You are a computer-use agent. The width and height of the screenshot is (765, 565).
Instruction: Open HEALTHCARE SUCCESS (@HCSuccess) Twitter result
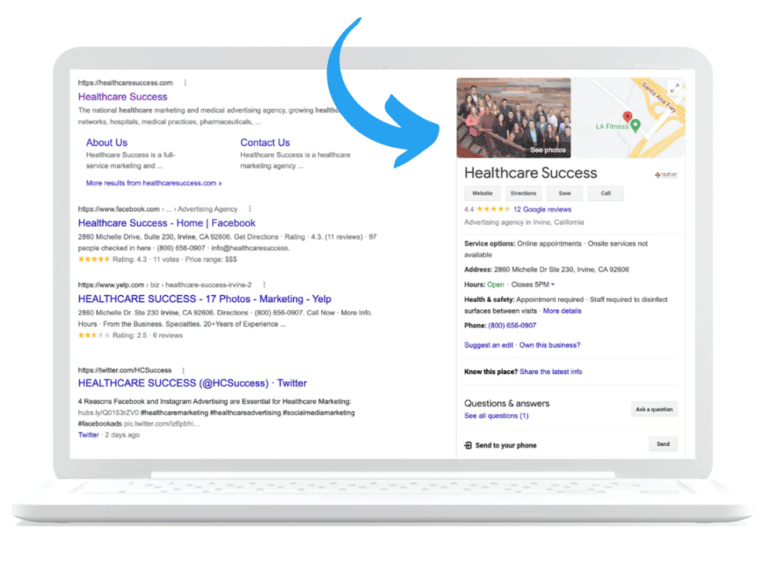(192, 383)
